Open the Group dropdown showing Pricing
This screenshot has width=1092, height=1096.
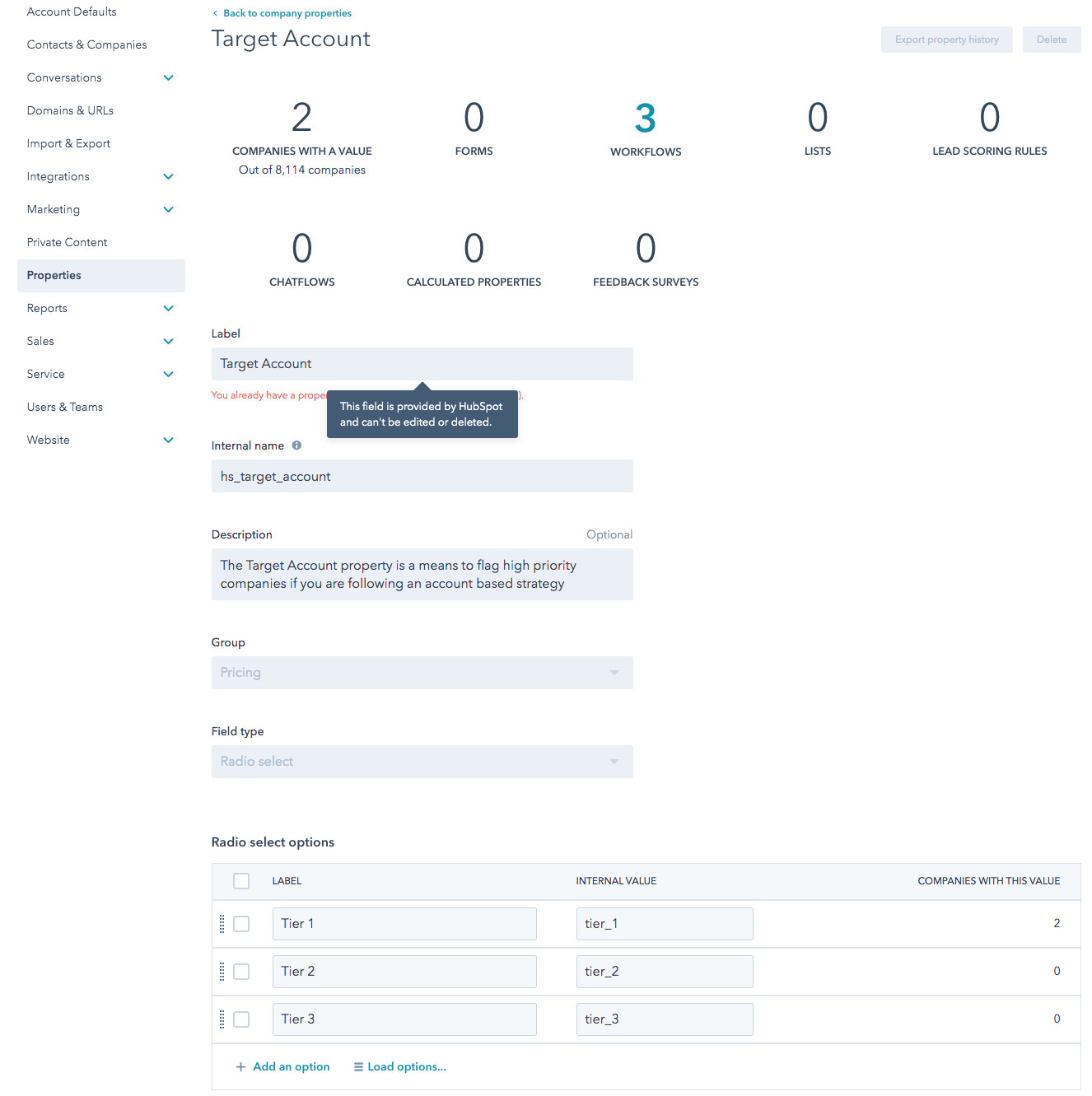coord(422,673)
